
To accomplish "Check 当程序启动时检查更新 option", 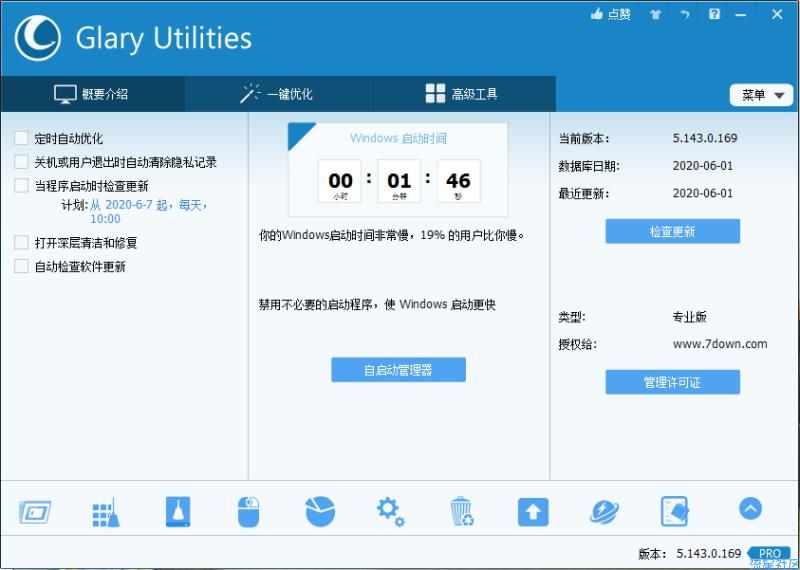I will pos(21,186).
